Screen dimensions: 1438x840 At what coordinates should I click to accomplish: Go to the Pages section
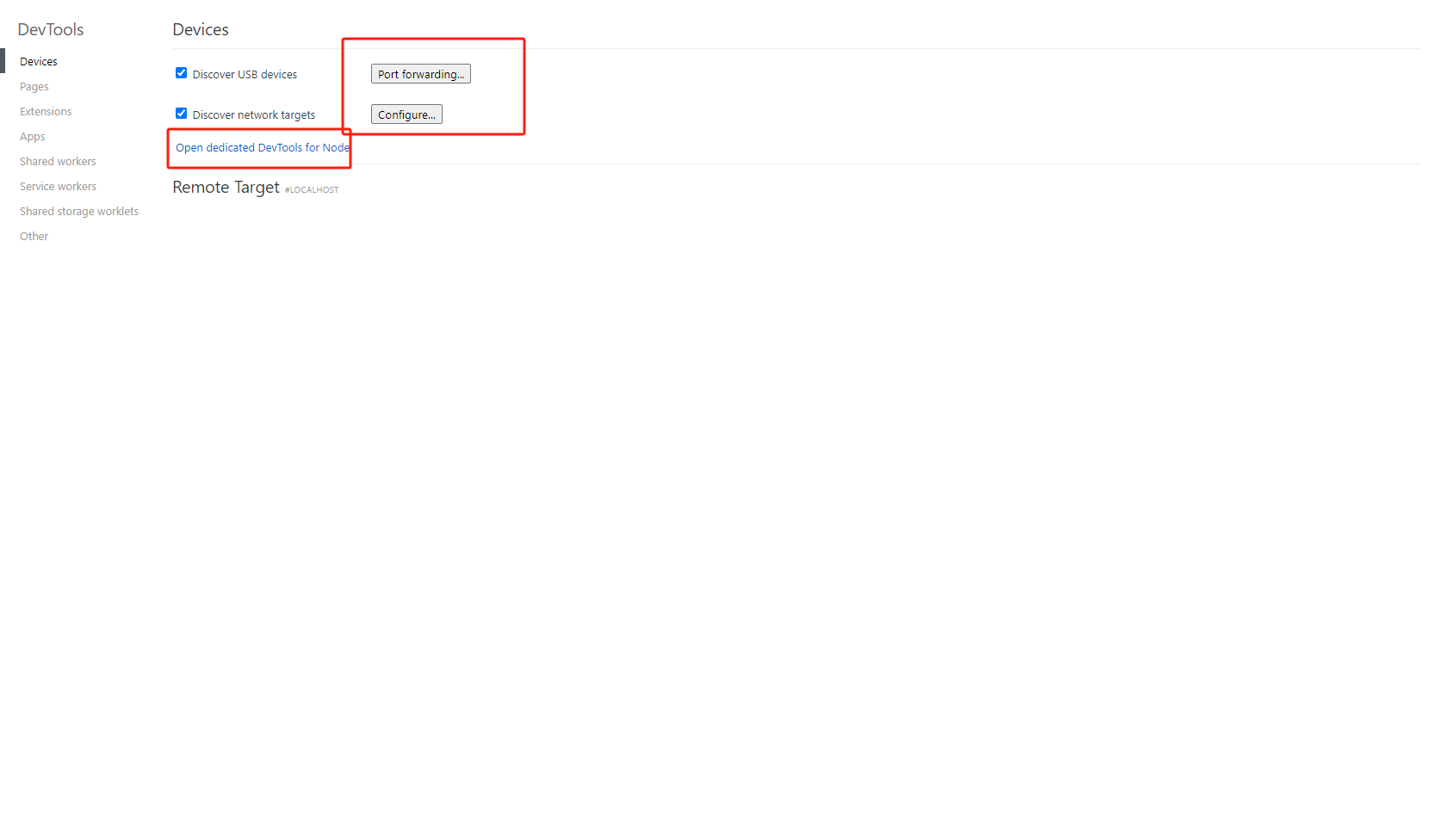[34, 87]
